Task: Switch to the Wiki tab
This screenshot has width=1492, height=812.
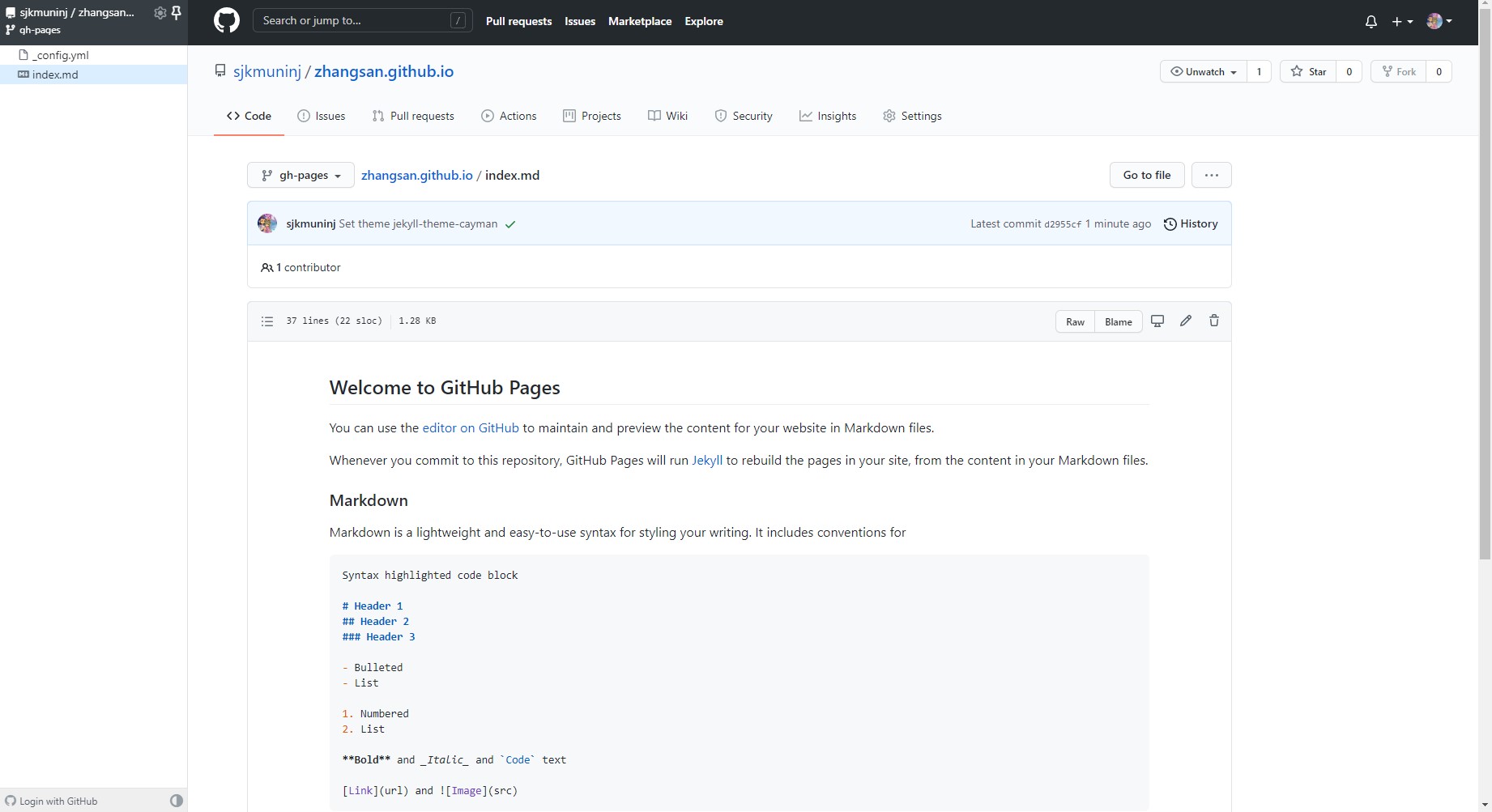Action: click(667, 116)
